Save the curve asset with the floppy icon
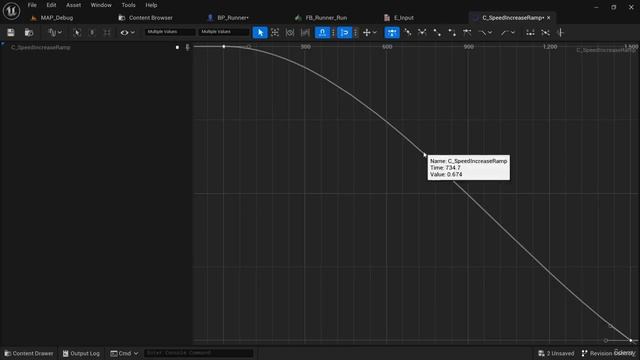 pos(11,33)
